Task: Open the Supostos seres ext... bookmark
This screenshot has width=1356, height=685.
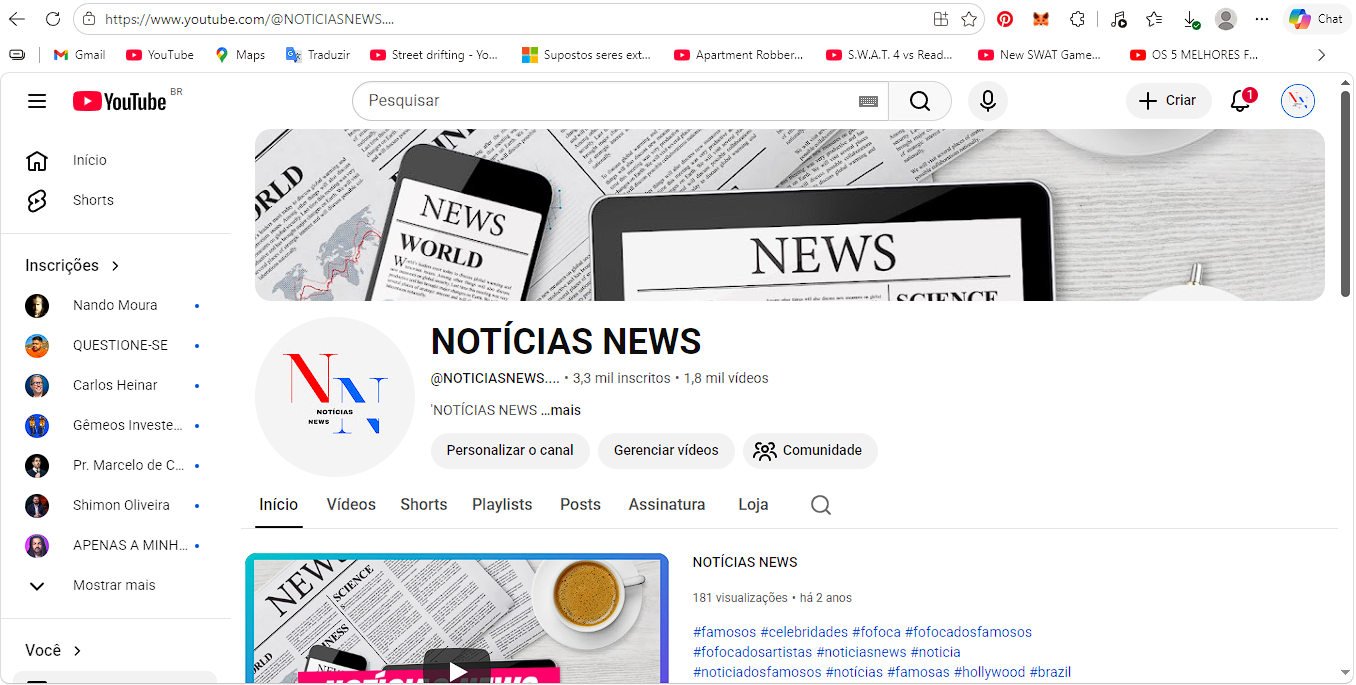Action: (x=587, y=55)
